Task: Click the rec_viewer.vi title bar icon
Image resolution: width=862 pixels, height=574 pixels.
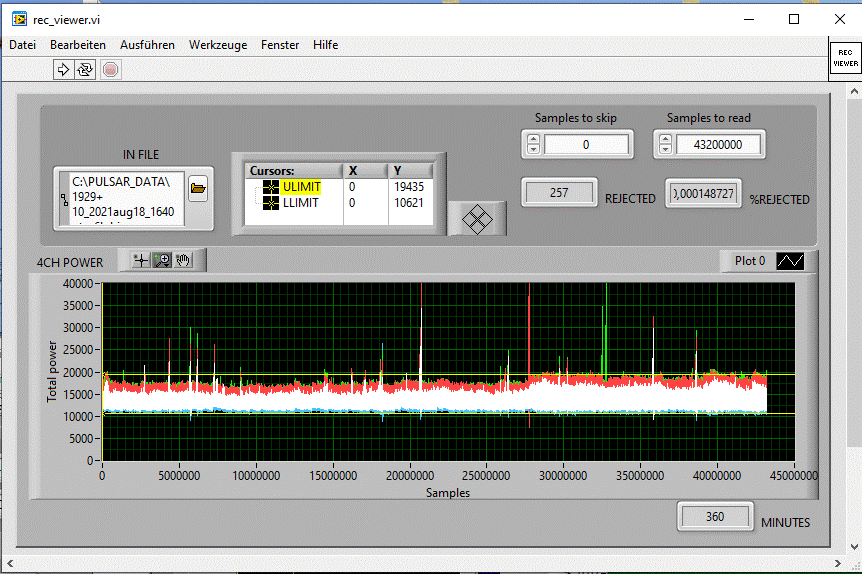Action: (20, 19)
